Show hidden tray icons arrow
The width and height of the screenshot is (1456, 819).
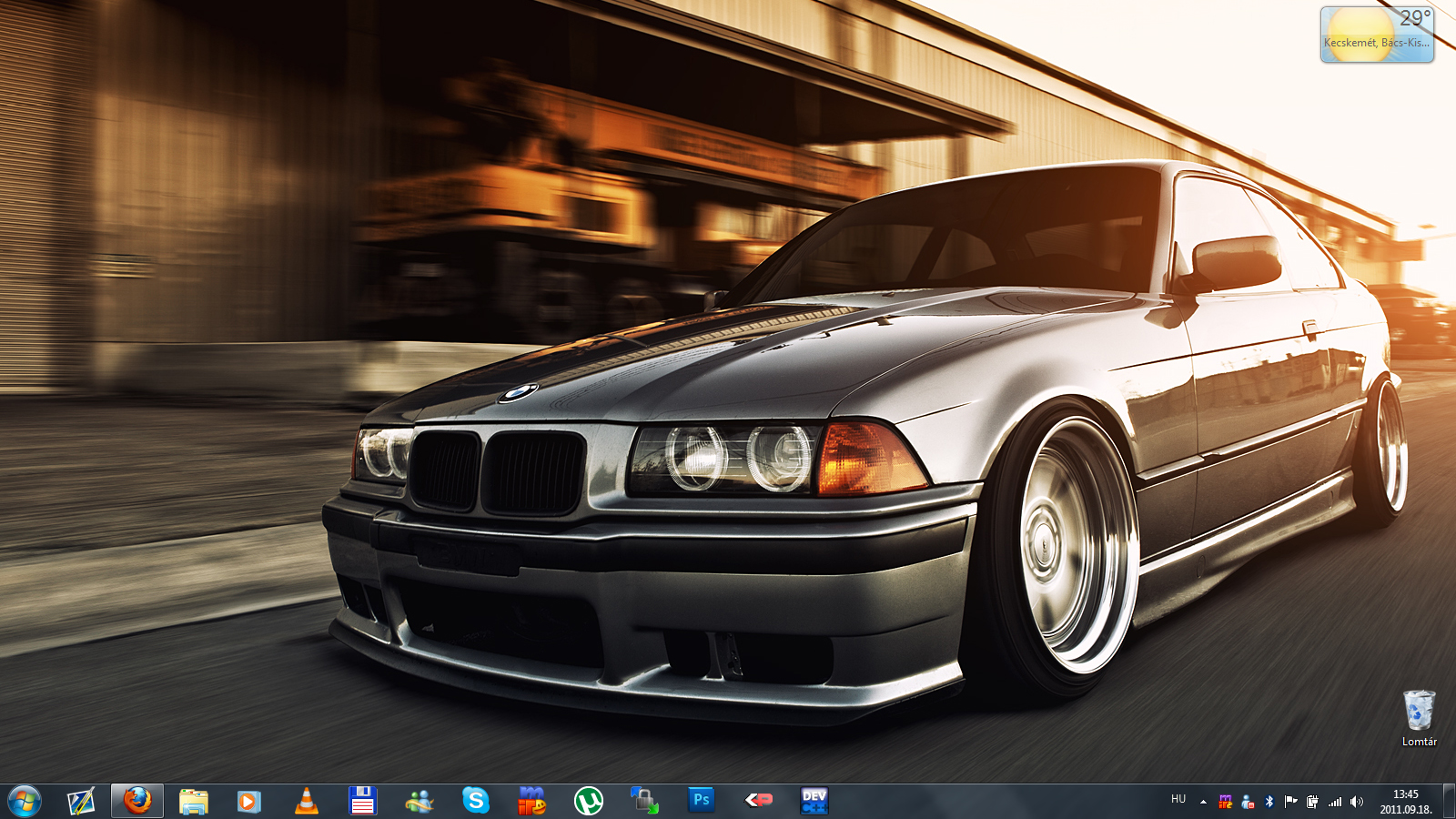[x=1203, y=802]
